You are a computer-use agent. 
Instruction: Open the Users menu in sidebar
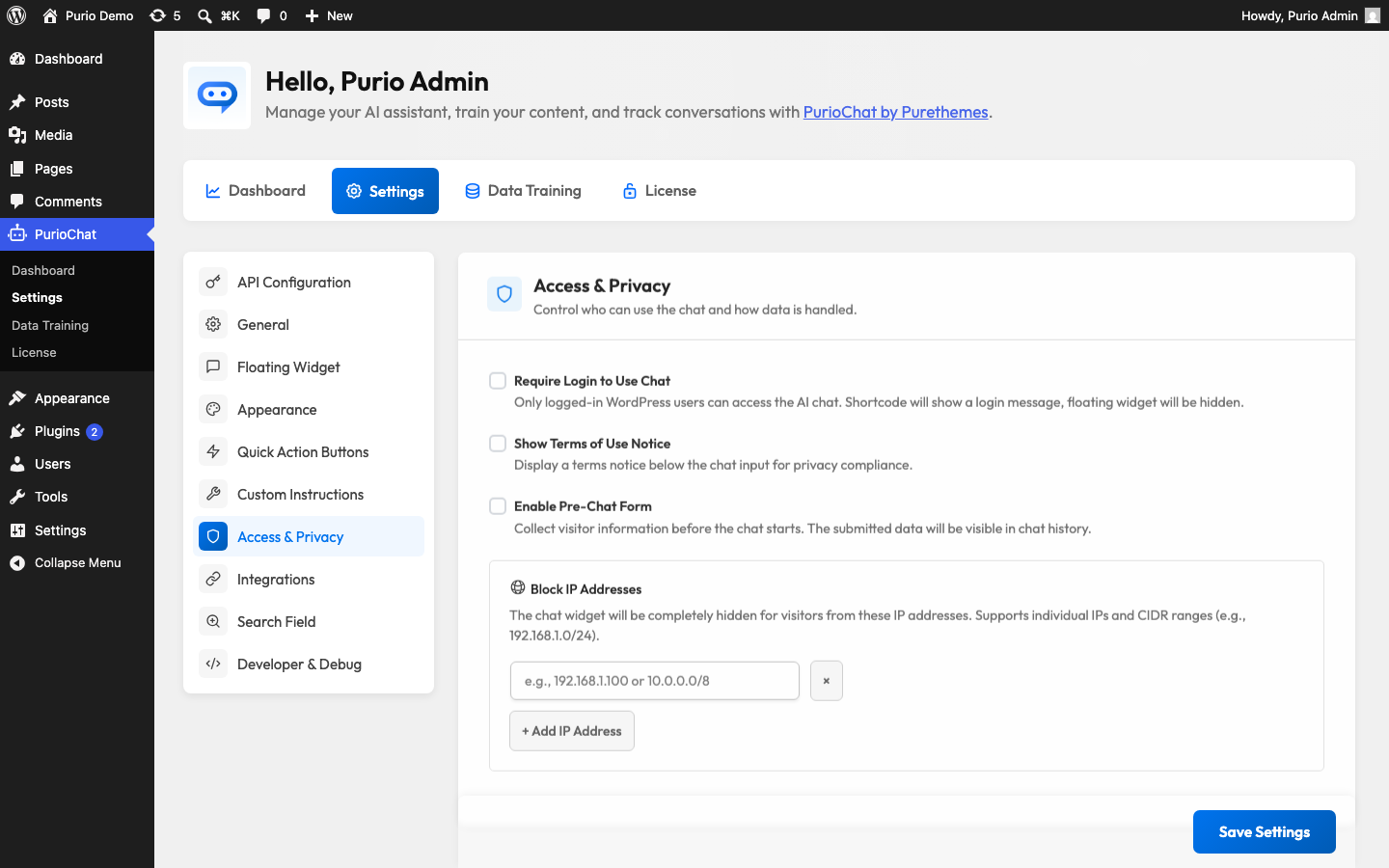click(77, 464)
